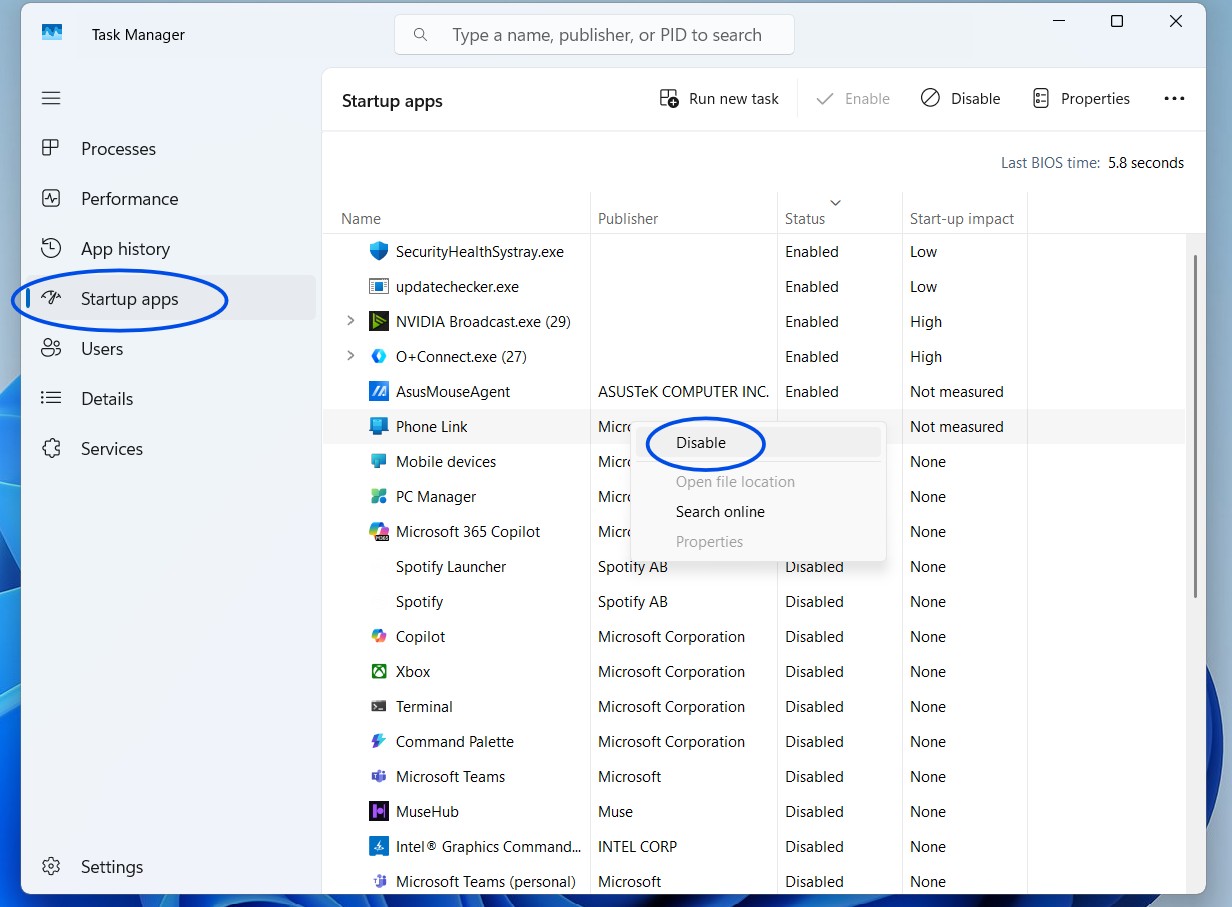This screenshot has height=907, width=1232.
Task: Open the Services page
Action: (x=111, y=449)
